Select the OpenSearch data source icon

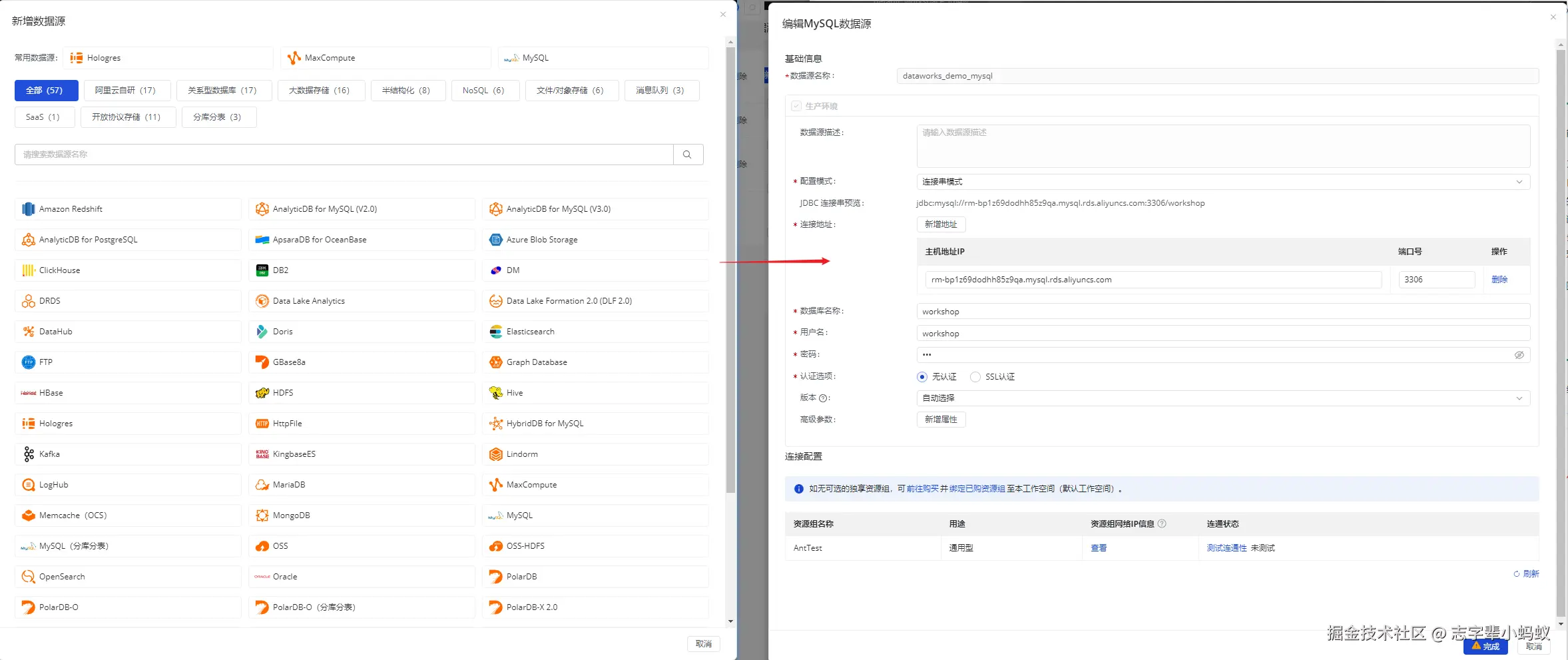click(28, 577)
